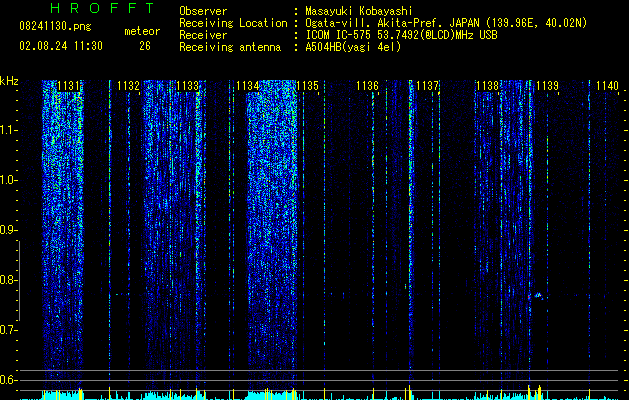Image resolution: width=629 pixels, height=400 pixels.
Task: Click the HROFFT title text
Action: click(103, 8)
